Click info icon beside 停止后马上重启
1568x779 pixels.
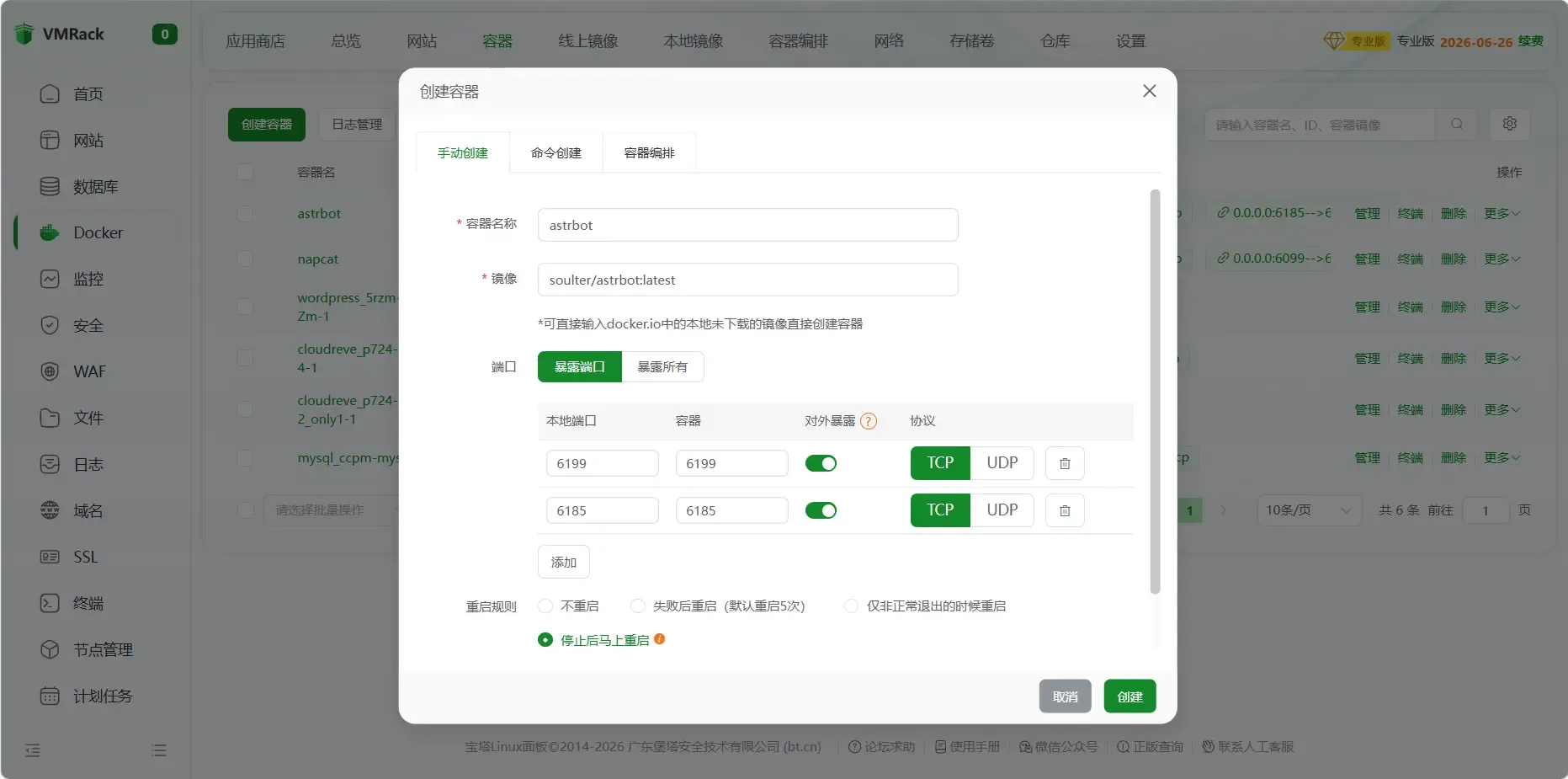(x=660, y=639)
